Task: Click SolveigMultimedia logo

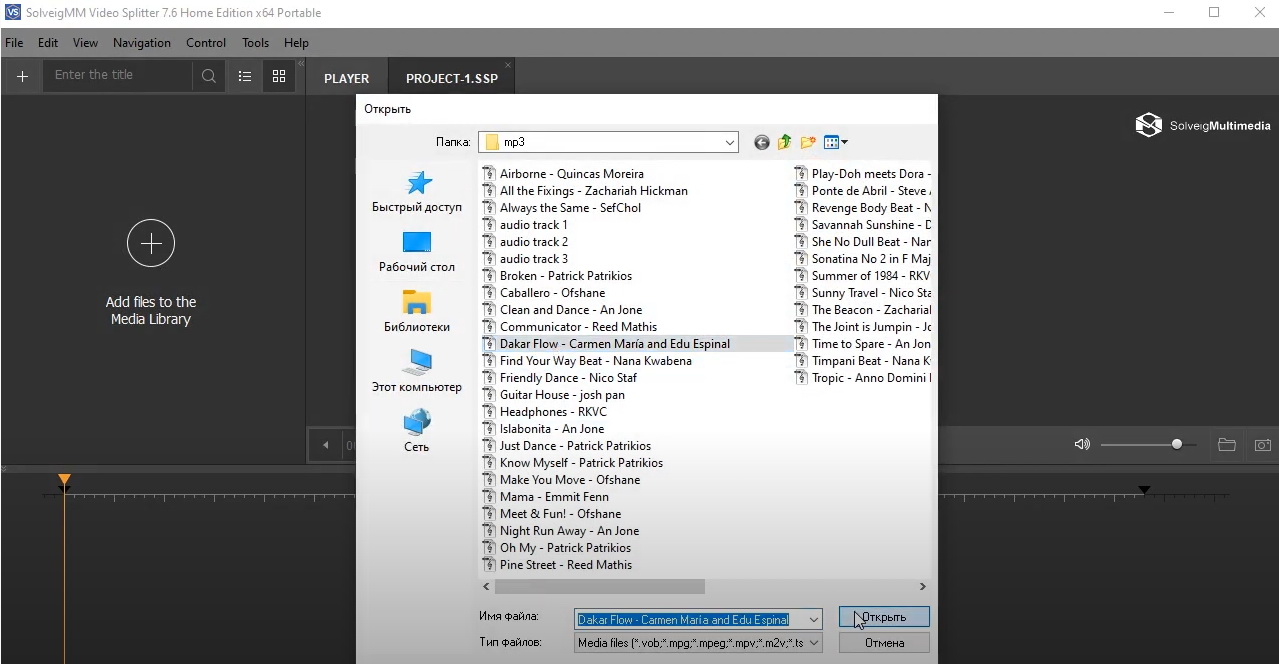Action: 1203,126
